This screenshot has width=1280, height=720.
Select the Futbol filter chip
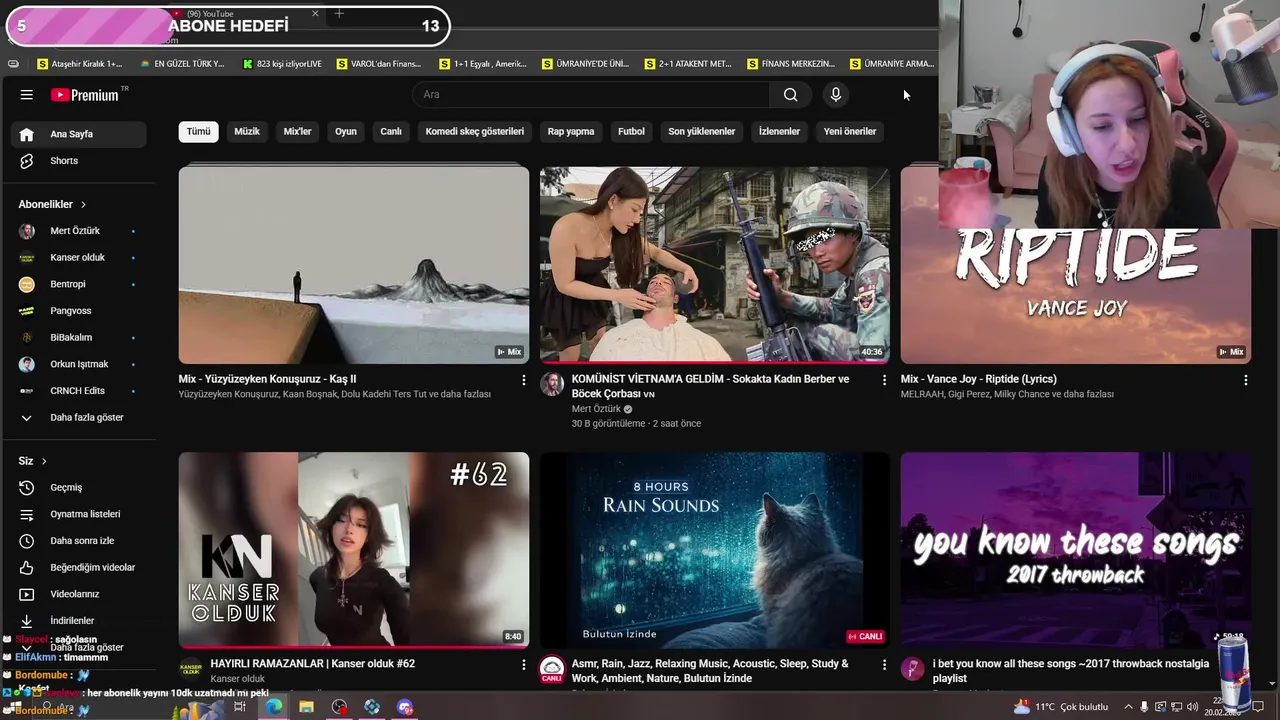(x=632, y=132)
